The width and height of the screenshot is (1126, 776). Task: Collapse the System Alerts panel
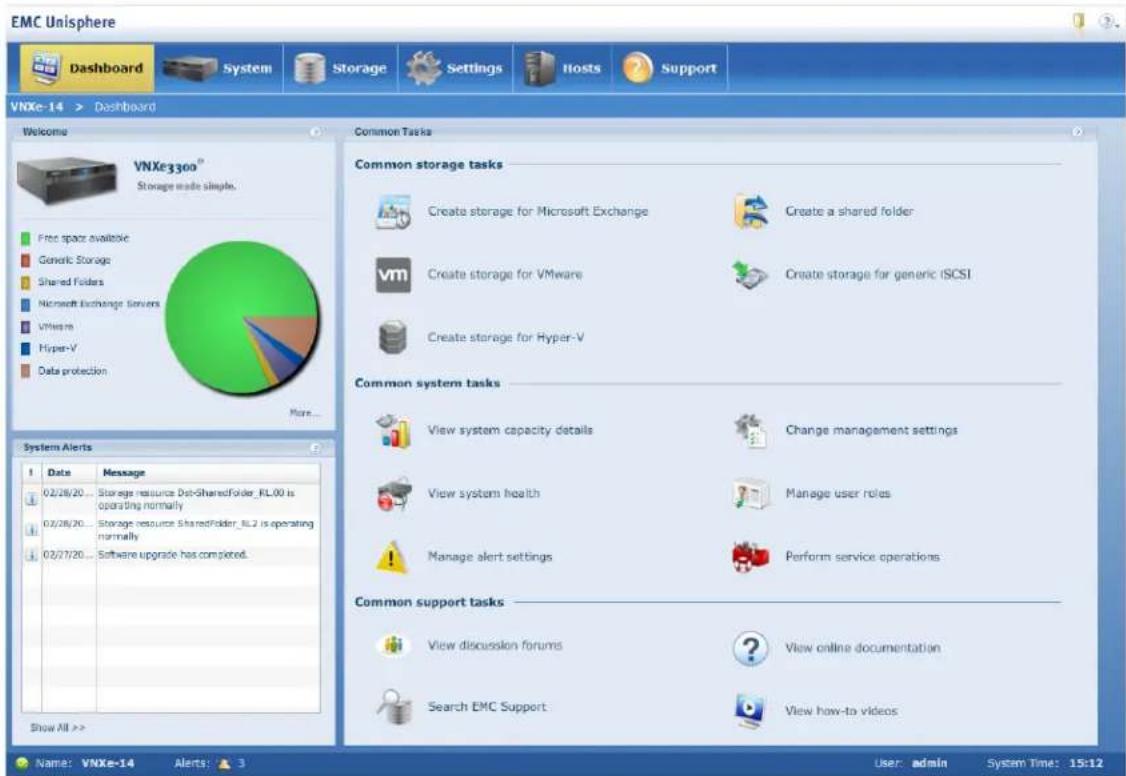[x=315, y=448]
